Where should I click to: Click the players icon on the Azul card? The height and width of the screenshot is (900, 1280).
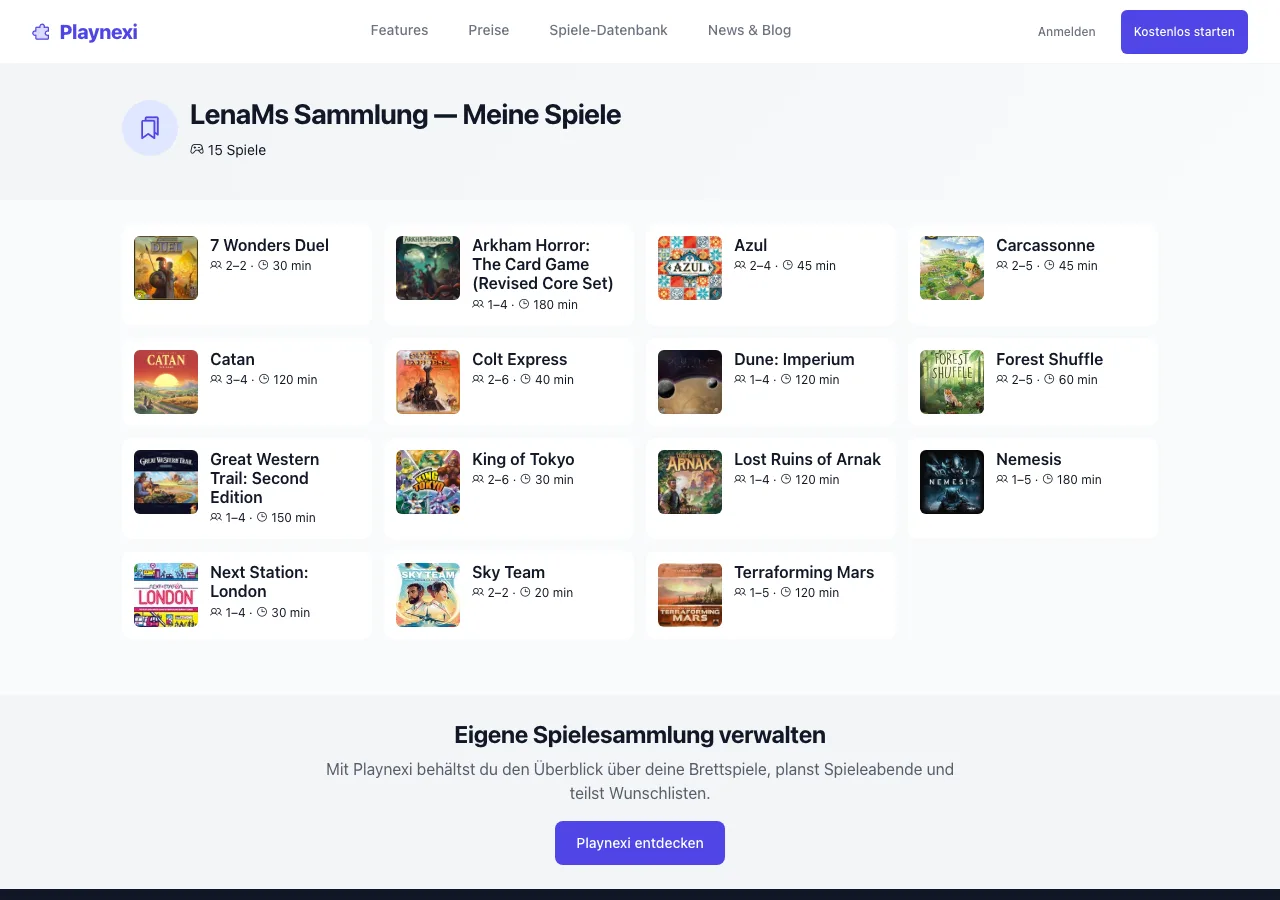click(x=740, y=265)
